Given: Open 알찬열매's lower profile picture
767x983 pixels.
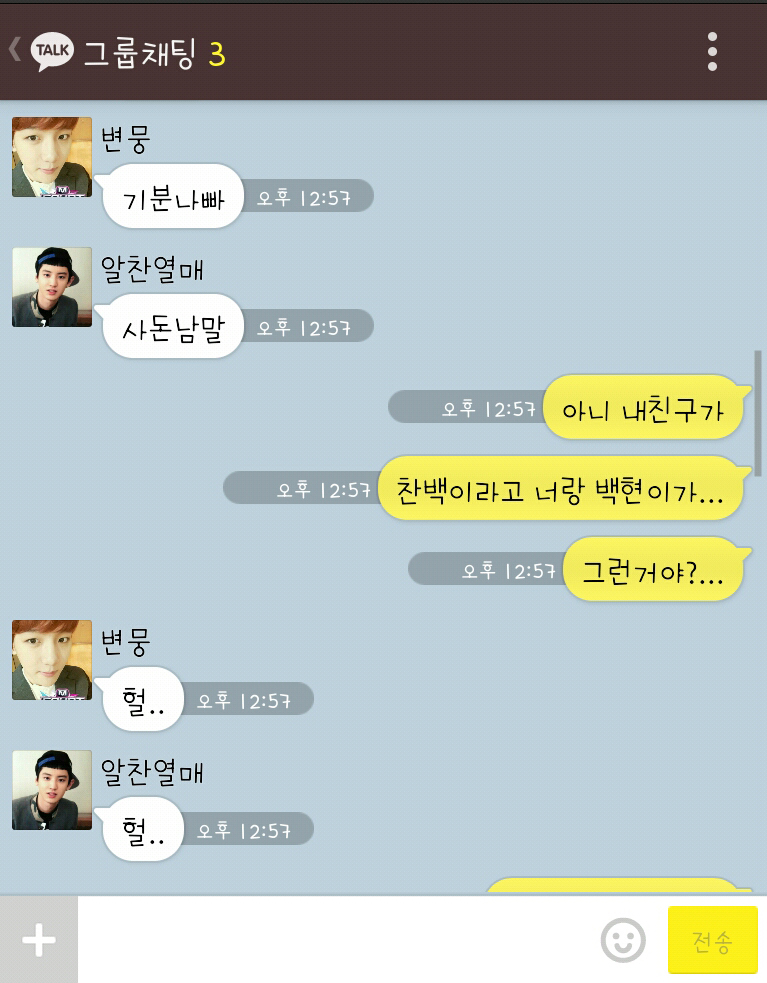Looking at the screenshot, I should point(52,790).
